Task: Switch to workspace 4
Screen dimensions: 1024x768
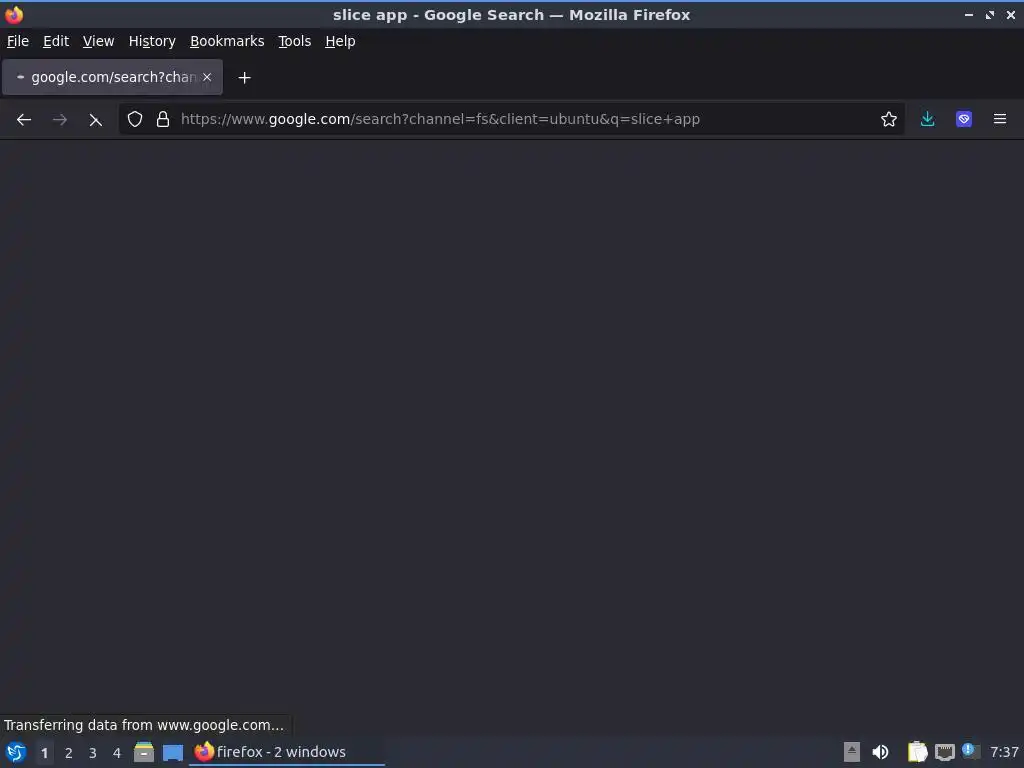Action: coord(117,753)
